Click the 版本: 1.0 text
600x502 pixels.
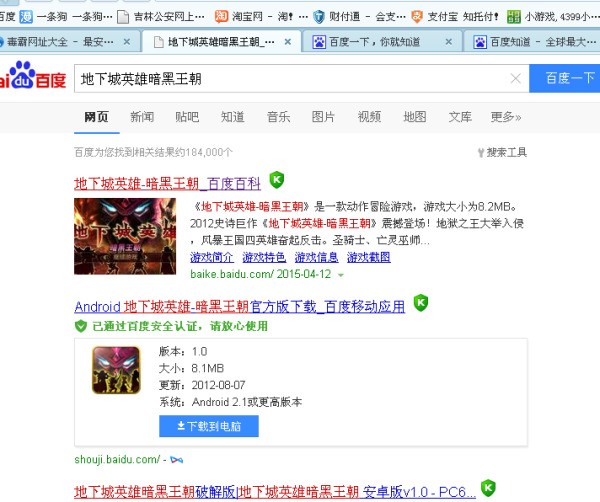[x=183, y=351]
